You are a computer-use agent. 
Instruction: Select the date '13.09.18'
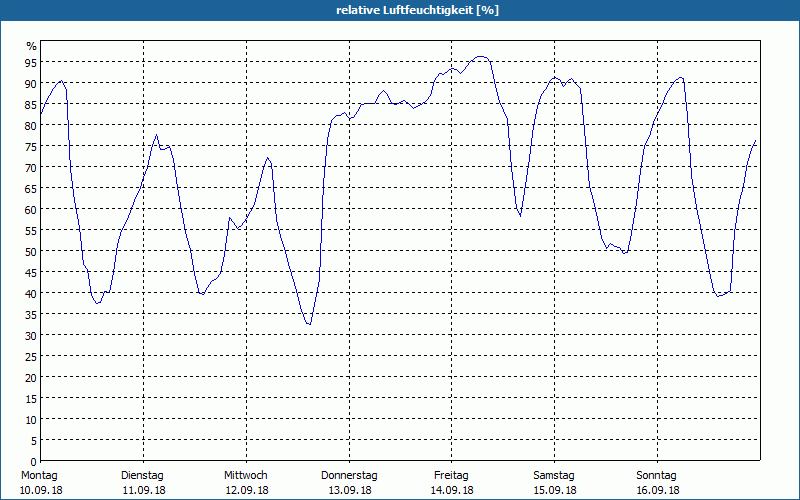click(350, 490)
